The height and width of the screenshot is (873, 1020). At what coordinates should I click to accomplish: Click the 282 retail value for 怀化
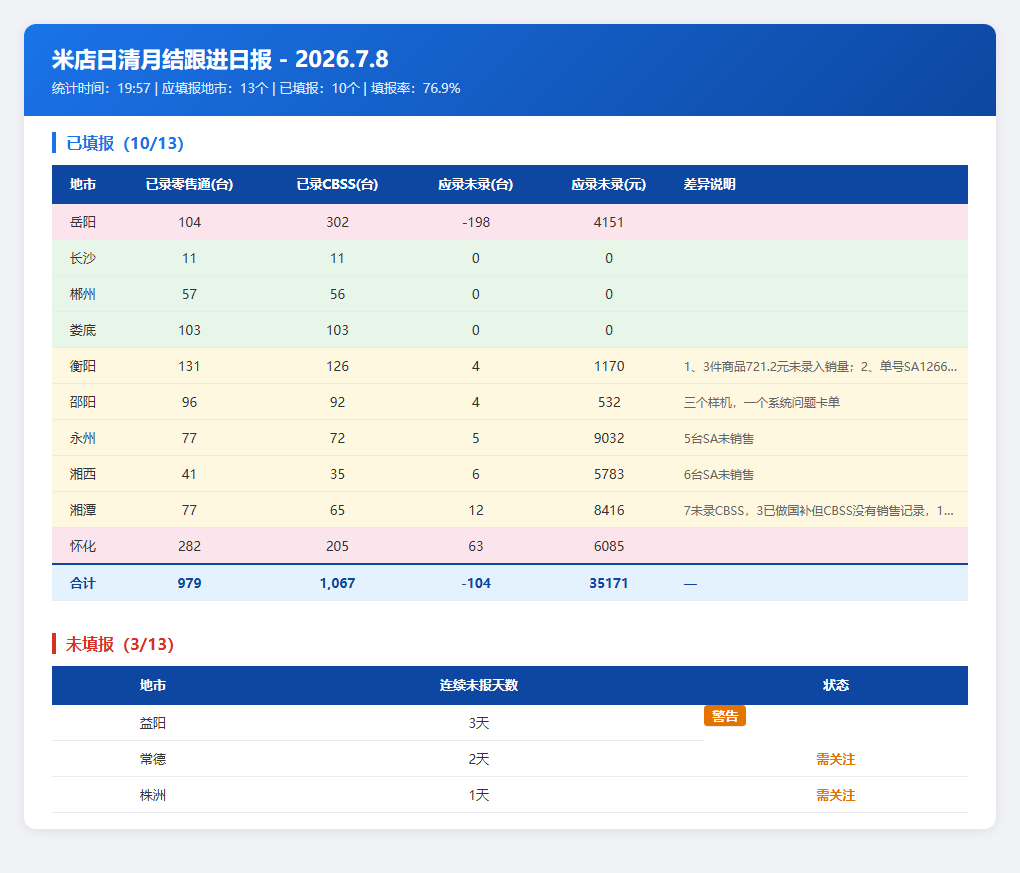(x=189, y=546)
